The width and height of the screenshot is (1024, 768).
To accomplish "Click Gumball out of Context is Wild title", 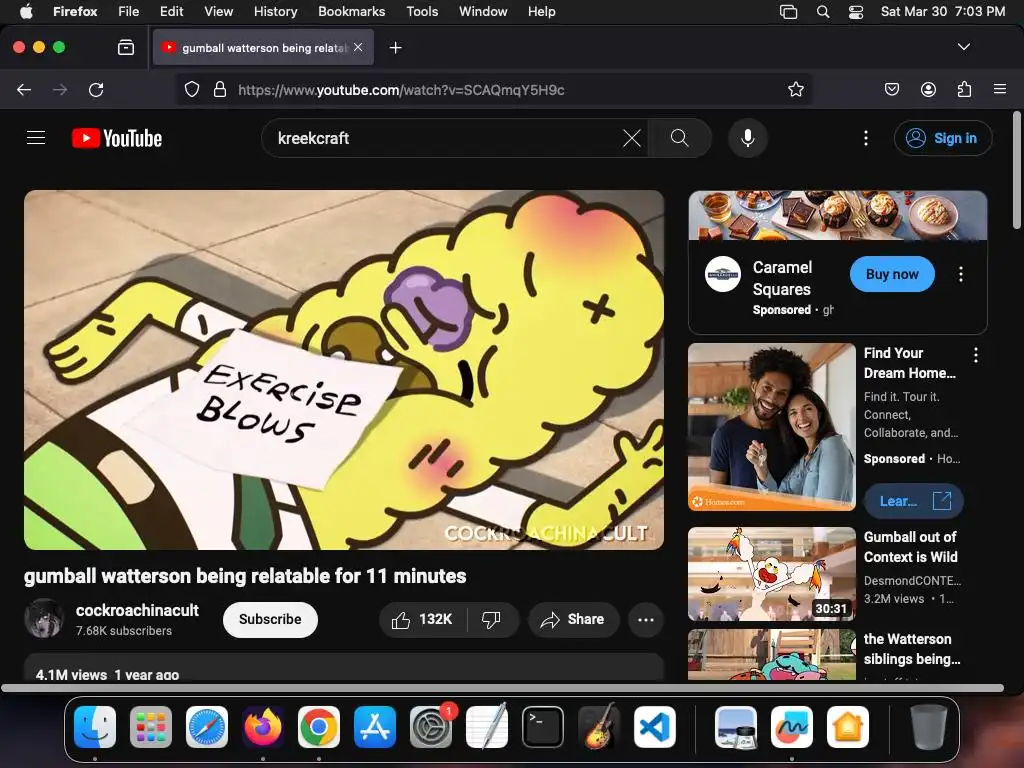I will [x=910, y=547].
